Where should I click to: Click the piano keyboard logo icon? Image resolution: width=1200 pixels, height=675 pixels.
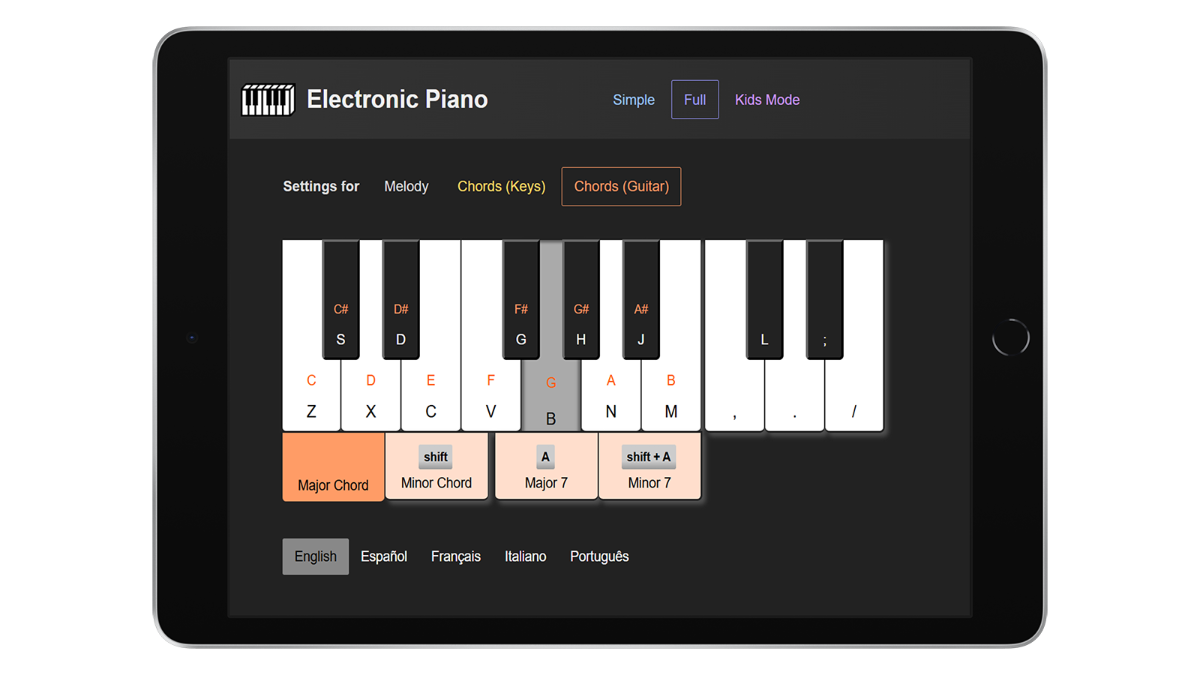tap(267, 99)
